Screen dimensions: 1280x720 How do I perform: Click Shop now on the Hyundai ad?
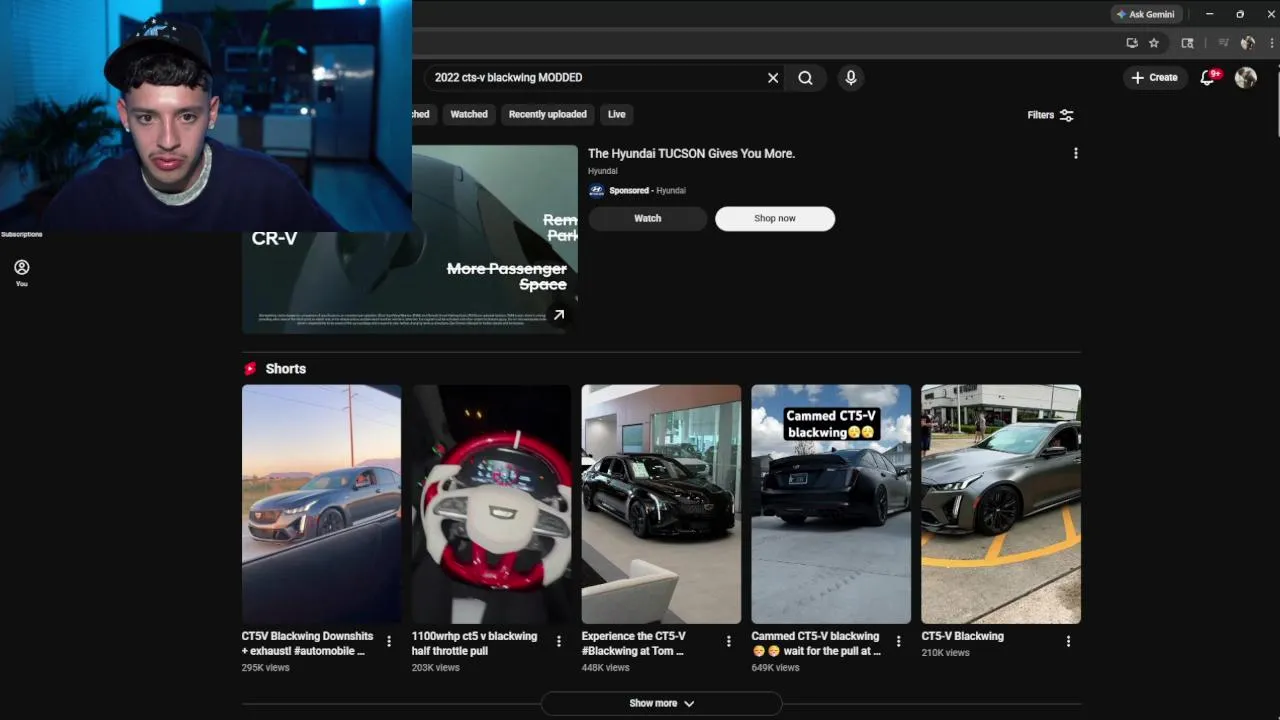click(775, 219)
